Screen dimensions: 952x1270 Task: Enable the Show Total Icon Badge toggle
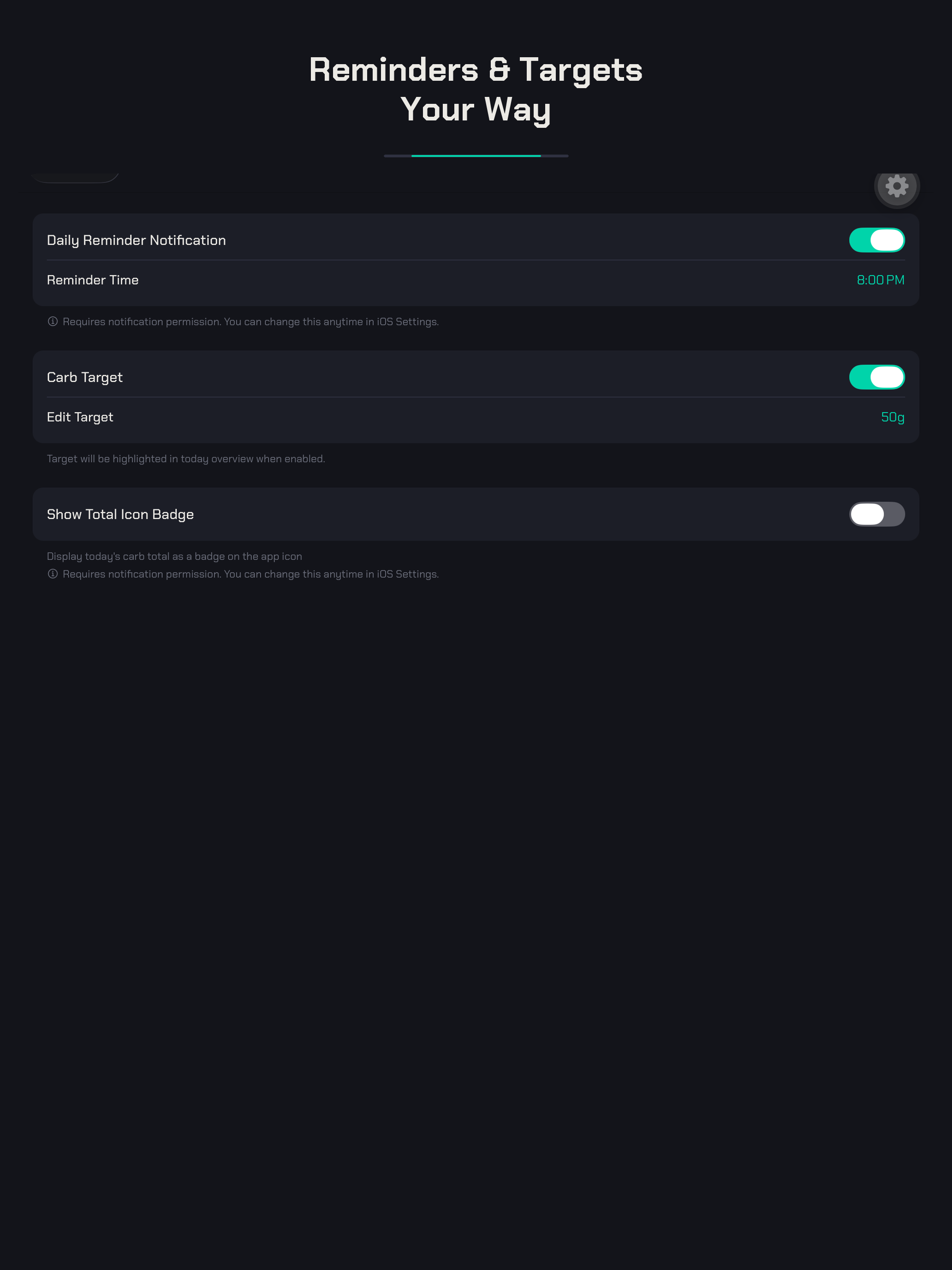click(877, 515)
